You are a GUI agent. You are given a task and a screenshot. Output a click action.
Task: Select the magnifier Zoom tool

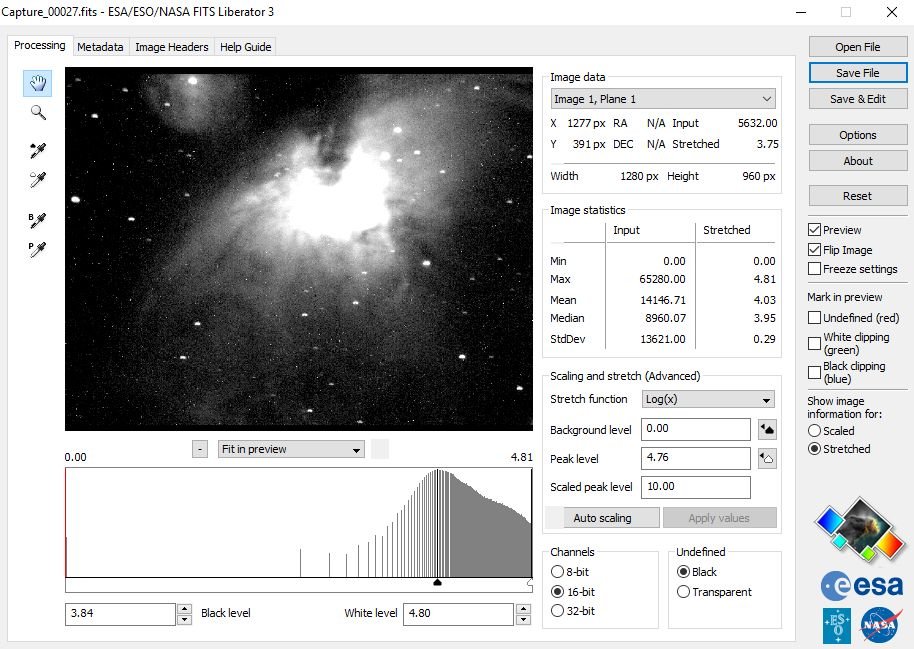pos(38,113)
